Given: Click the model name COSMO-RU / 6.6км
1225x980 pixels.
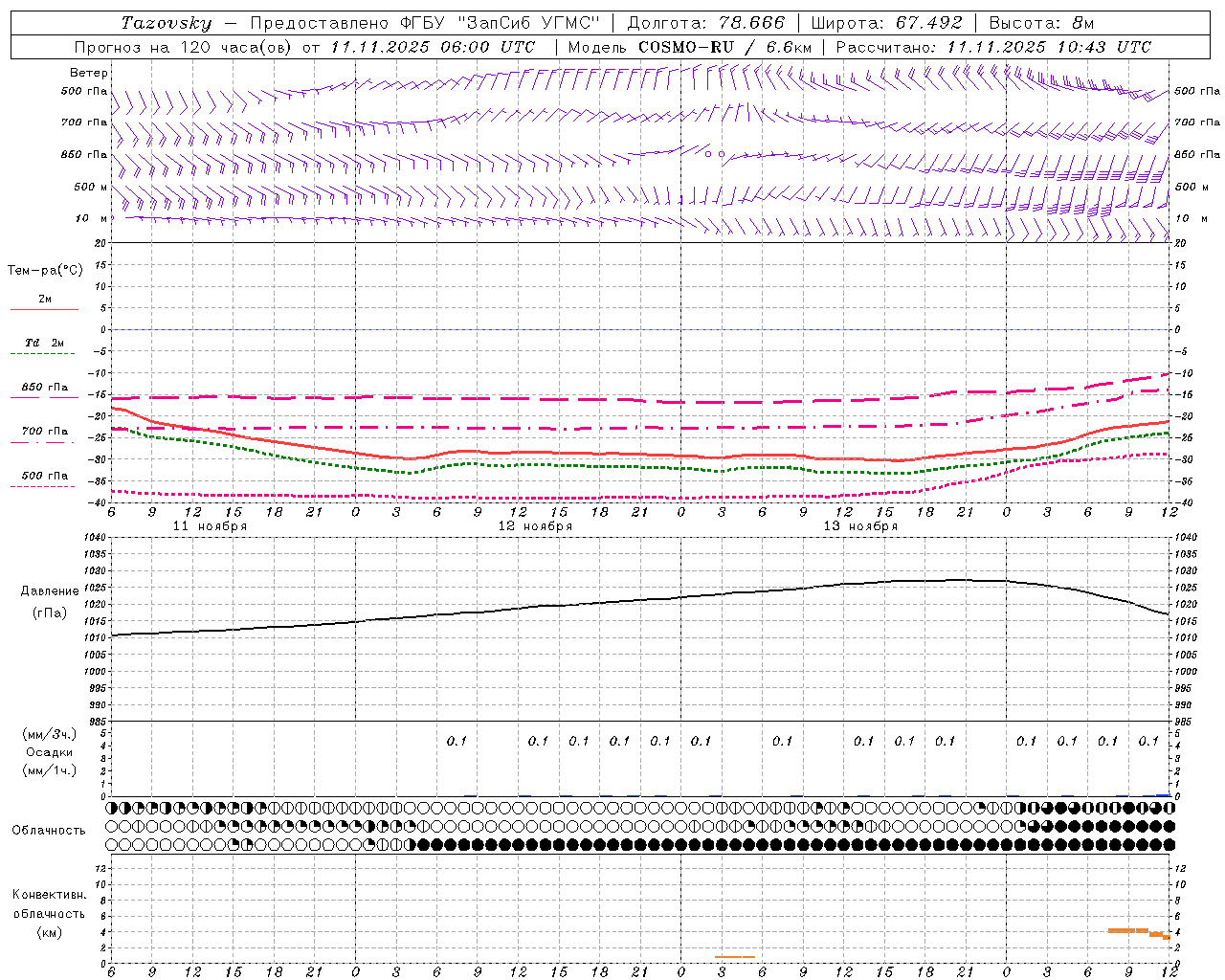Looking at the screenshot, I should (x=725, y=47).
